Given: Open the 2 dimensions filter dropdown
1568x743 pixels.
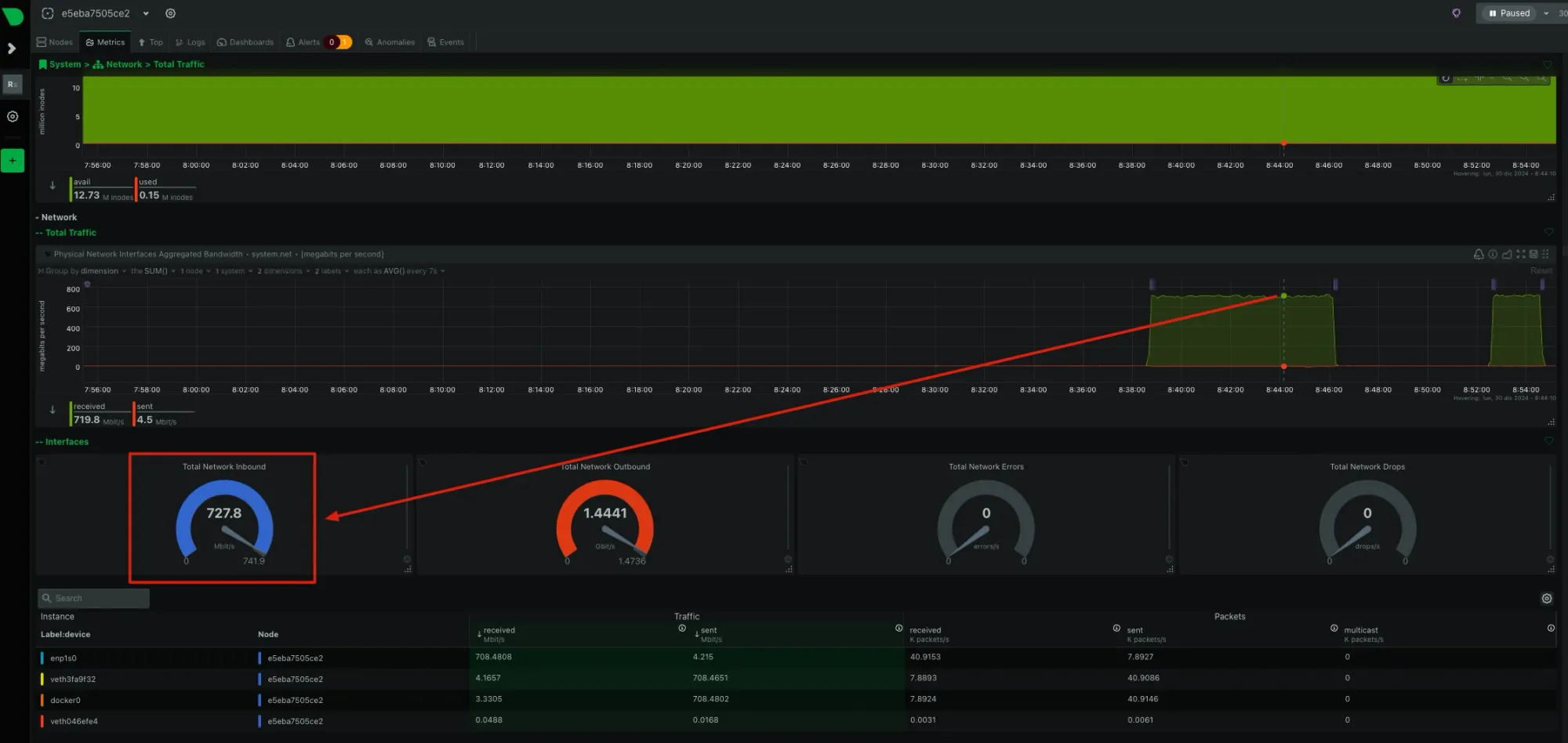Looking at the screenshot, I should coord(284,271).
